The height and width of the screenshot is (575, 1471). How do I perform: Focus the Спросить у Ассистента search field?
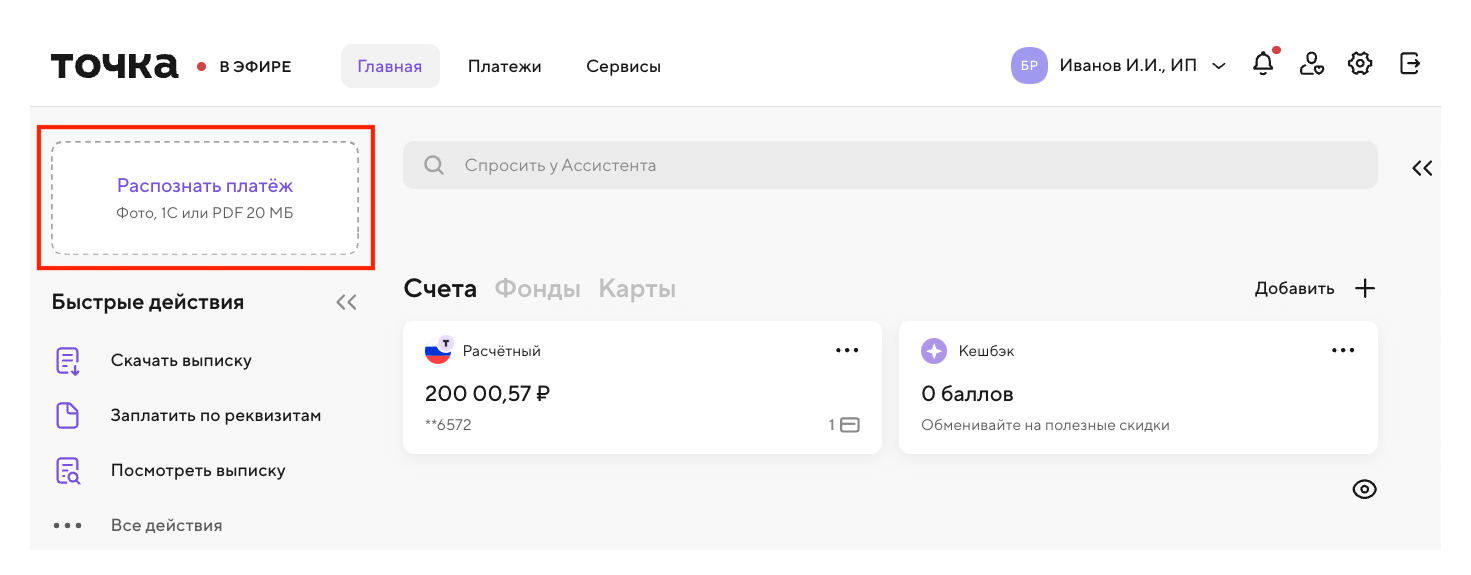pos(890,165)
